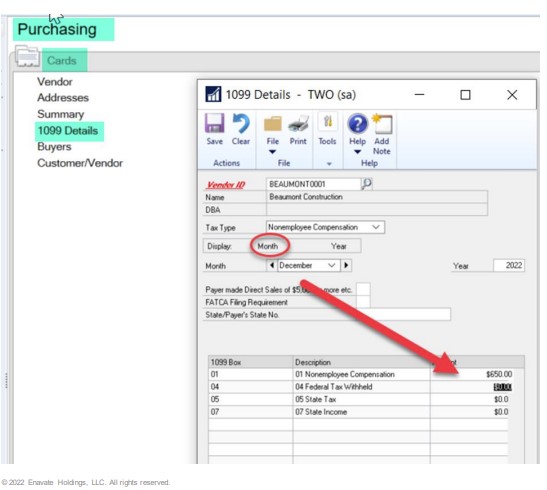547x490 pixels.
Task: Click the Purchasing heading
Action: pyautogui.click(x=57, y=29)
